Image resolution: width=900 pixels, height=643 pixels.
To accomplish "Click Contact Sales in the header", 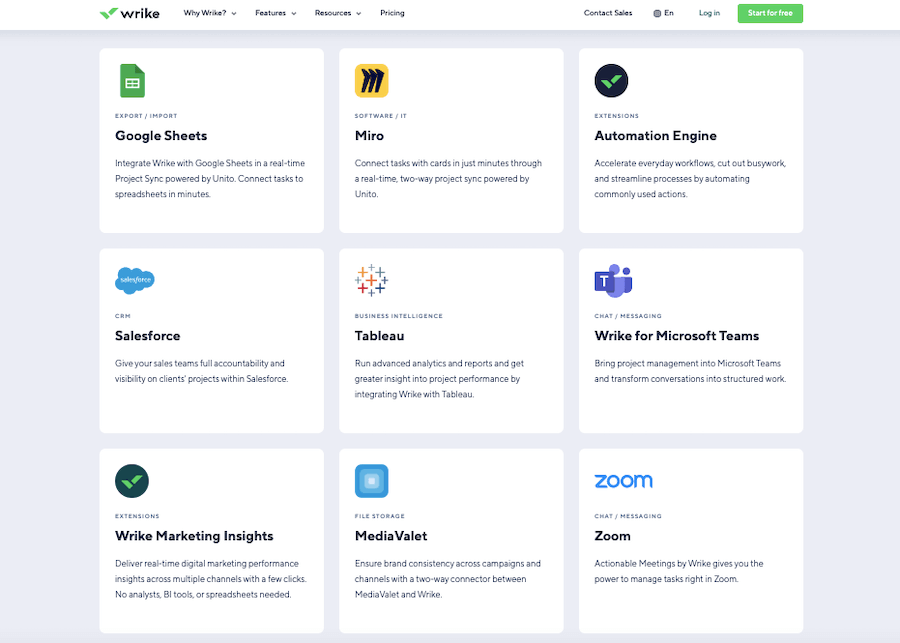I will click(x=608, y=13).
